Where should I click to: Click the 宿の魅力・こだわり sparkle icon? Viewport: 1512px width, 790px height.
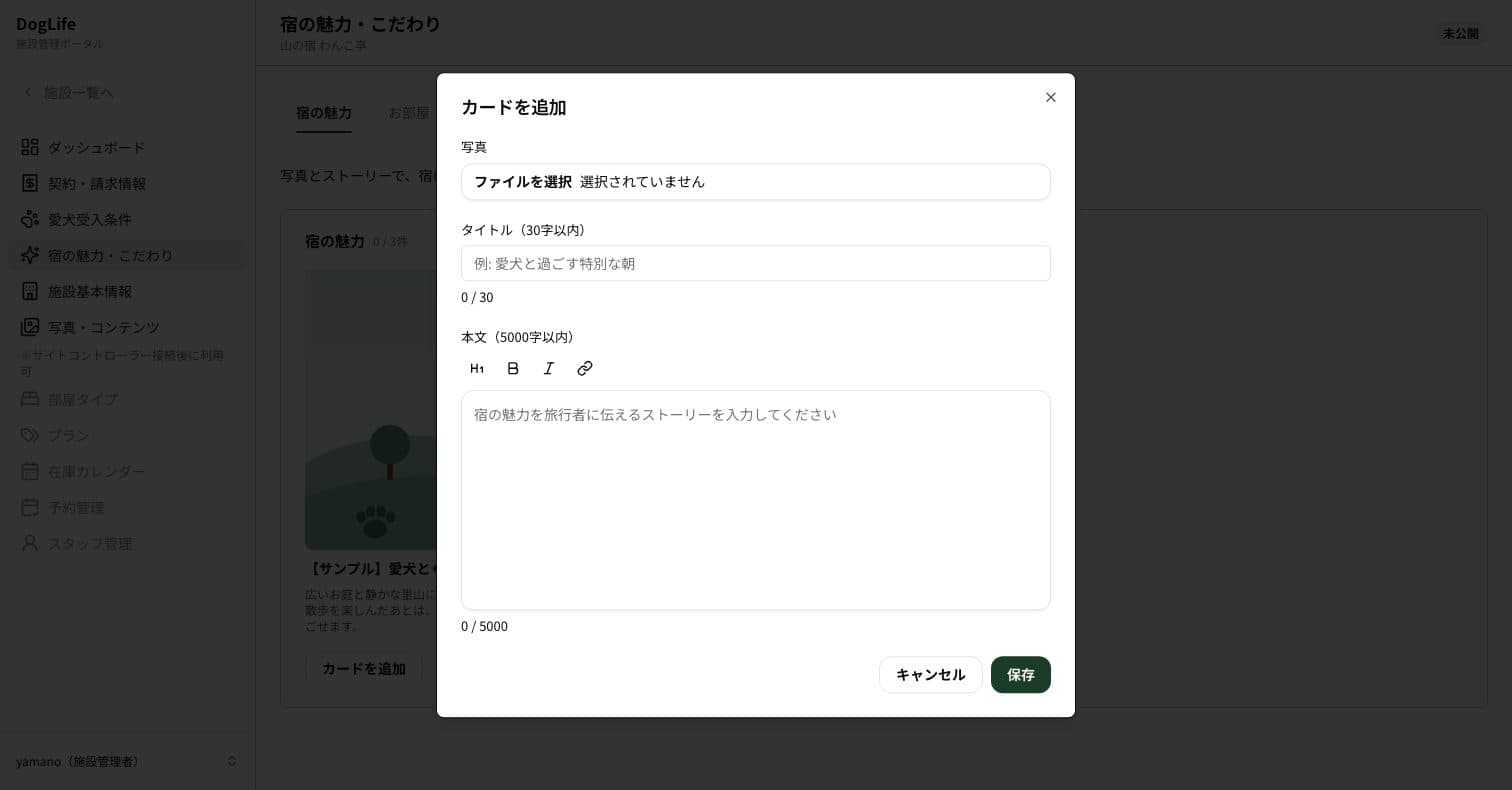[30, 255]
